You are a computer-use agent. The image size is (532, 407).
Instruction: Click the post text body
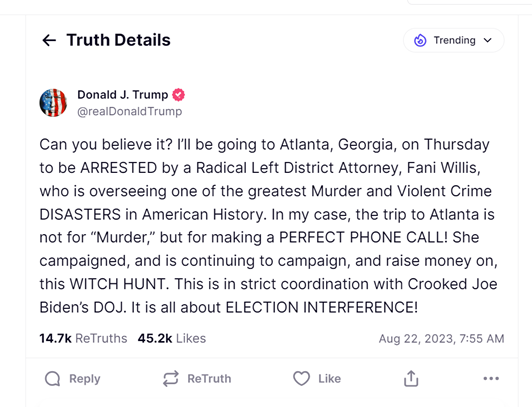268,226
